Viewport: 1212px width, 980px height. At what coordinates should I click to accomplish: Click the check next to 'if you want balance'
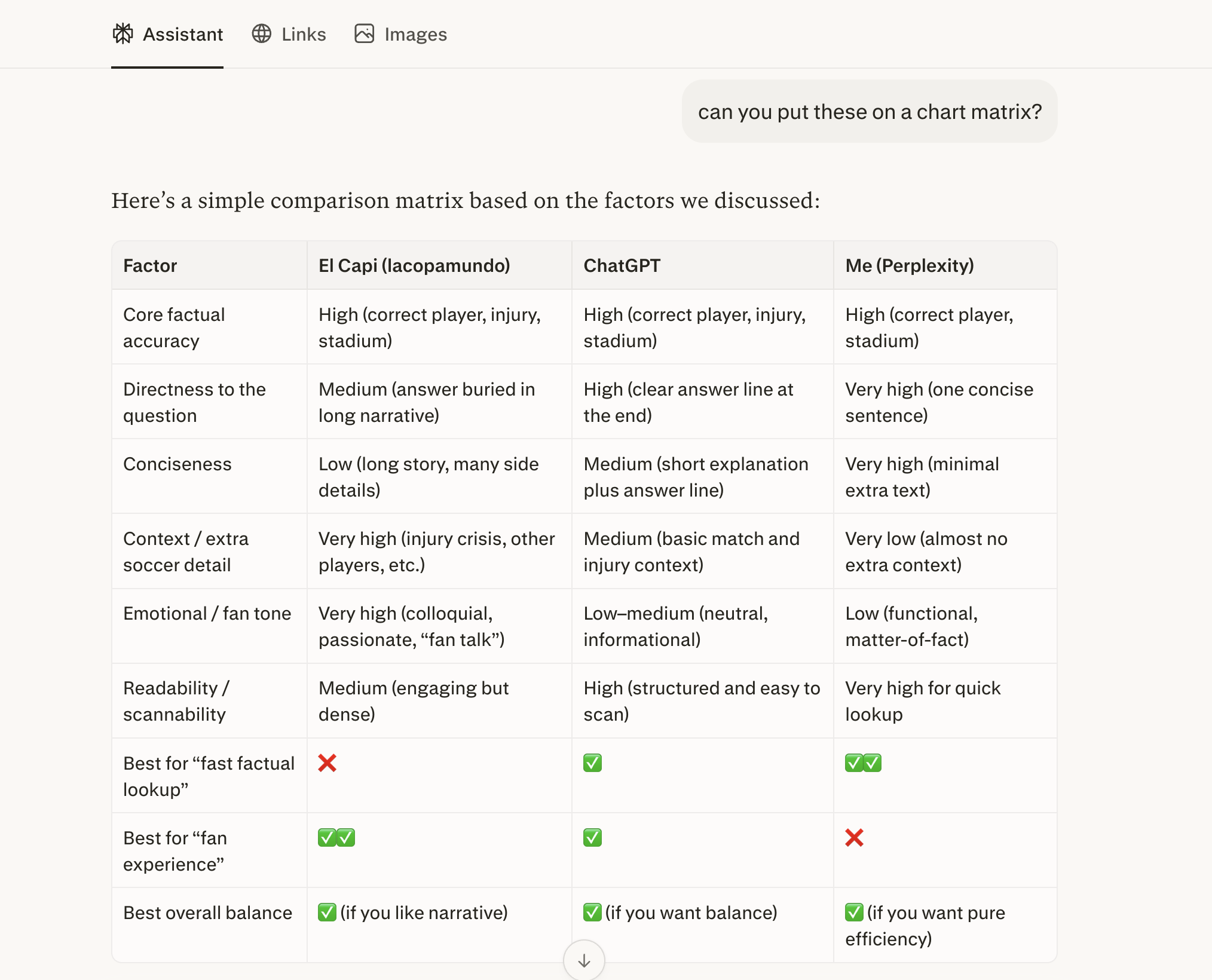[592, 912]
